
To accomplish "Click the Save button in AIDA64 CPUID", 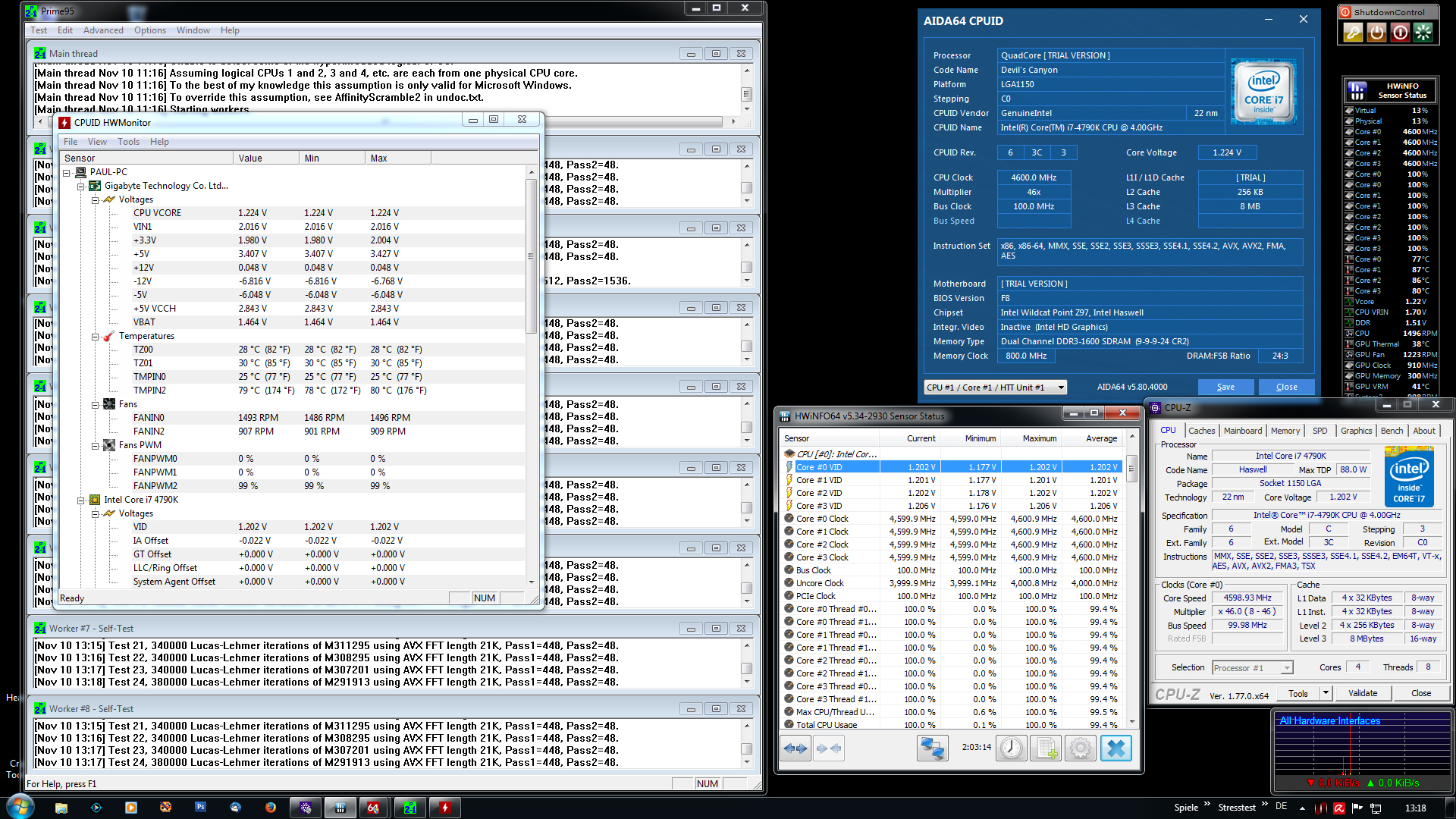I will point(1225,388).
